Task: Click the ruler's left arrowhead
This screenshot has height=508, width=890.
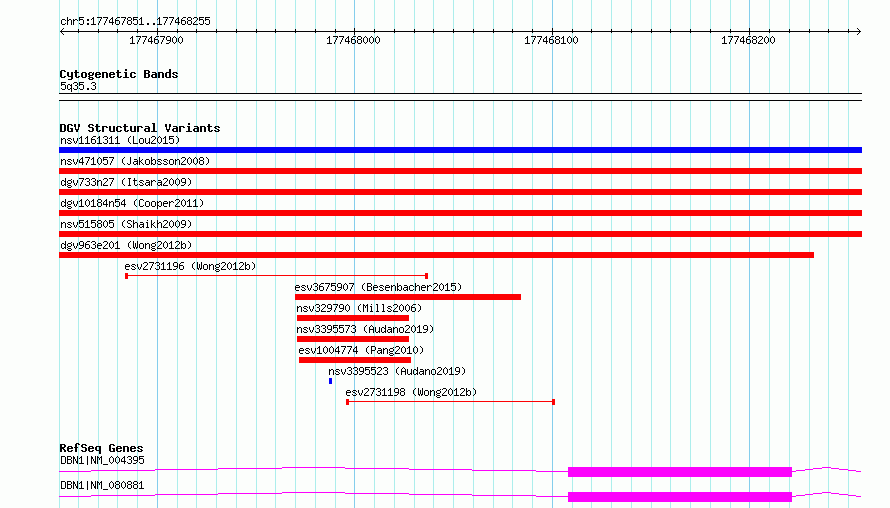Action: pyautogui.click(x=62, y=31)
